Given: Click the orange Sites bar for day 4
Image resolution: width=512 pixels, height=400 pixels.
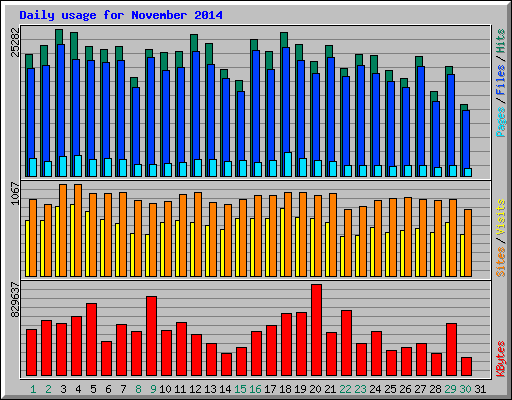Looking at the screenshot, I should click(x=78, y=230).
